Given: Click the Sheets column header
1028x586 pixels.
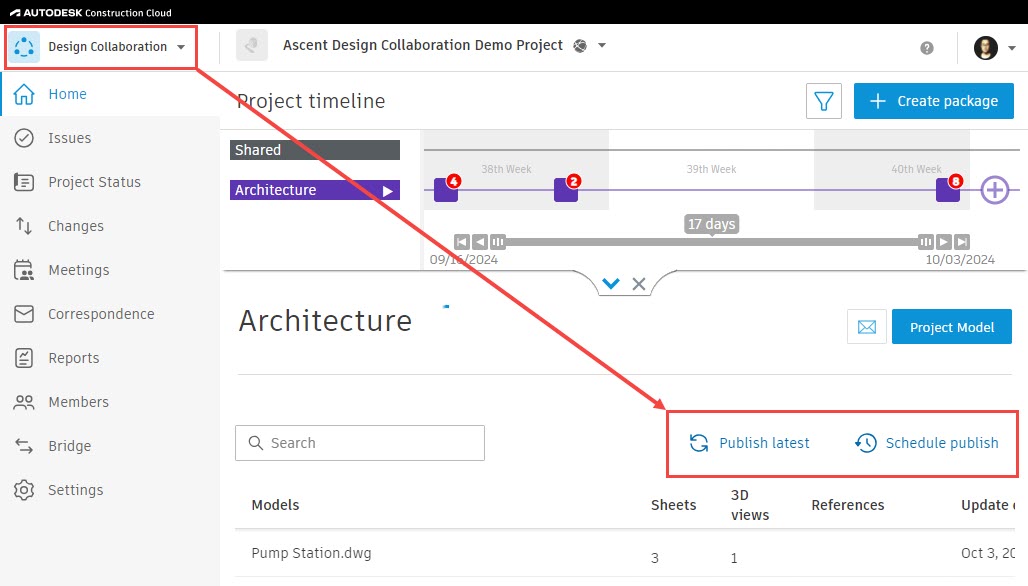Looking at the screenshot, I should (673, 505).
